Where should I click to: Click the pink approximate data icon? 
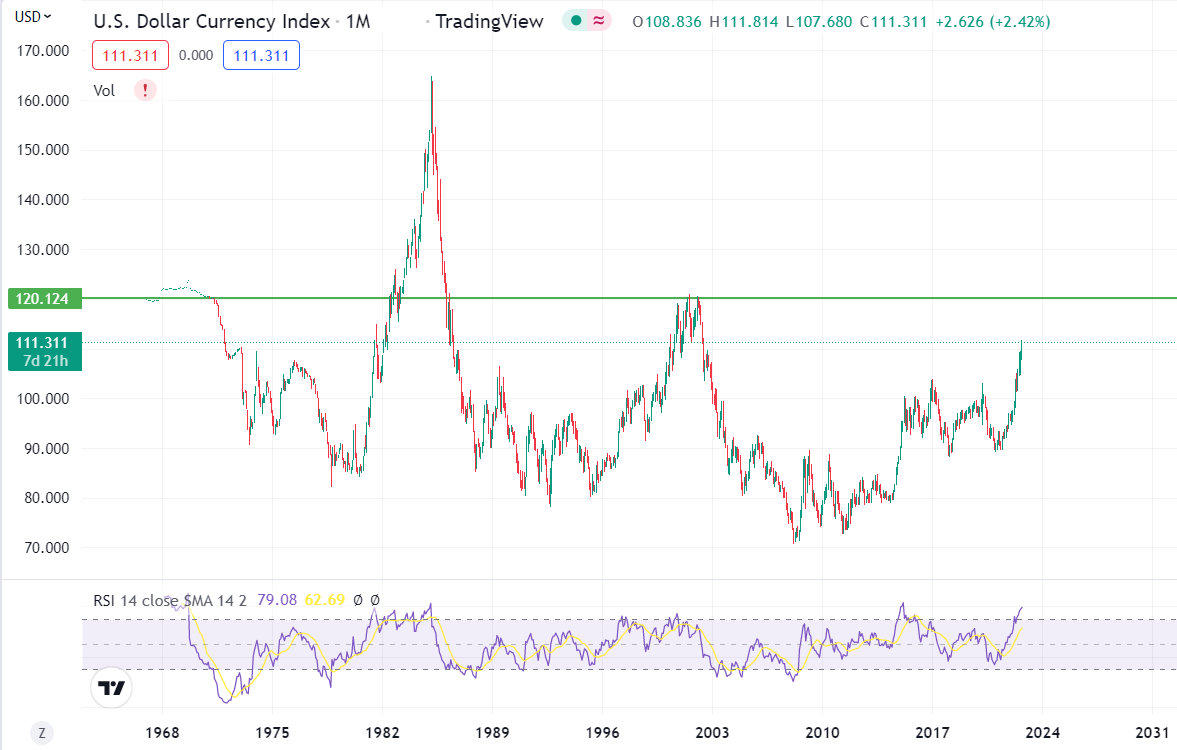599,21
